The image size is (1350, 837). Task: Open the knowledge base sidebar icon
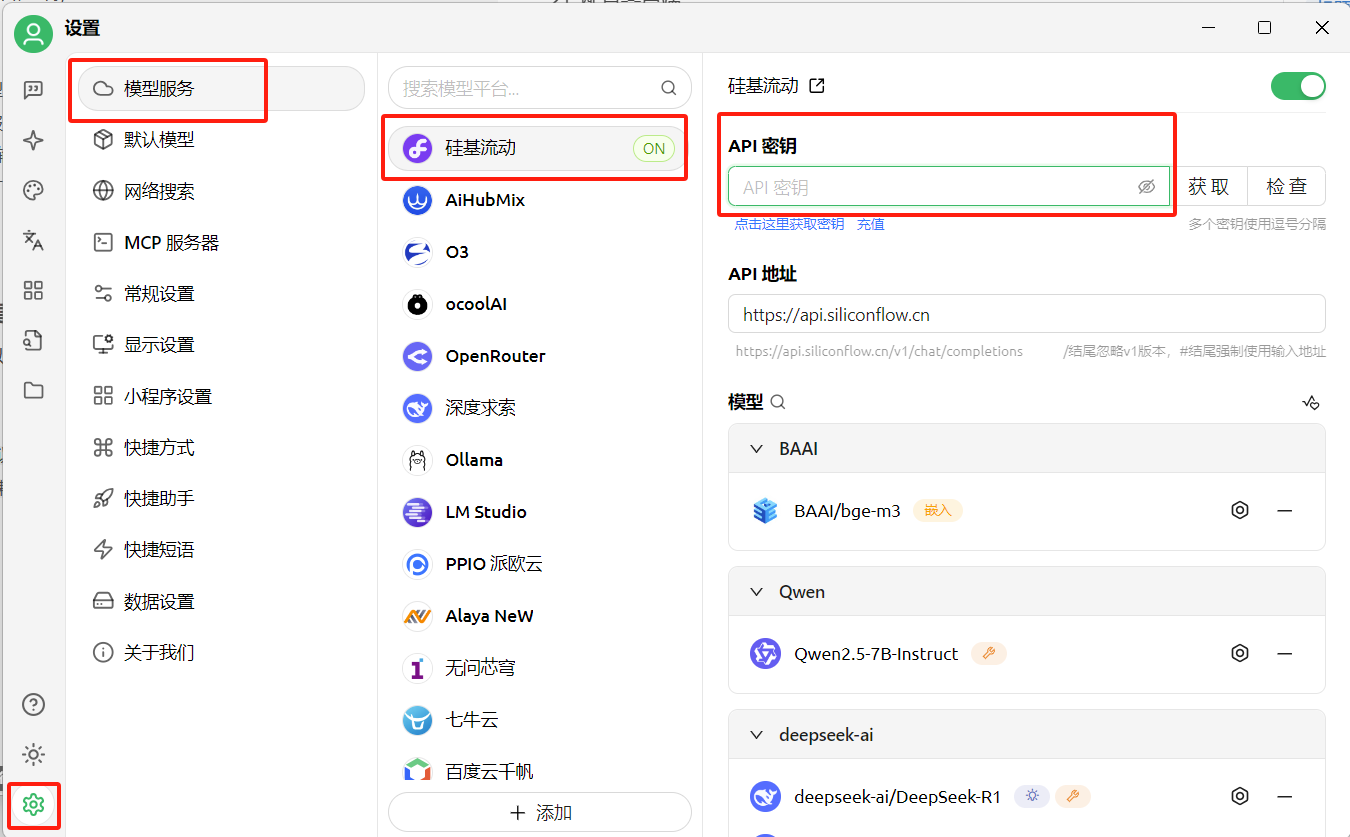33,340
